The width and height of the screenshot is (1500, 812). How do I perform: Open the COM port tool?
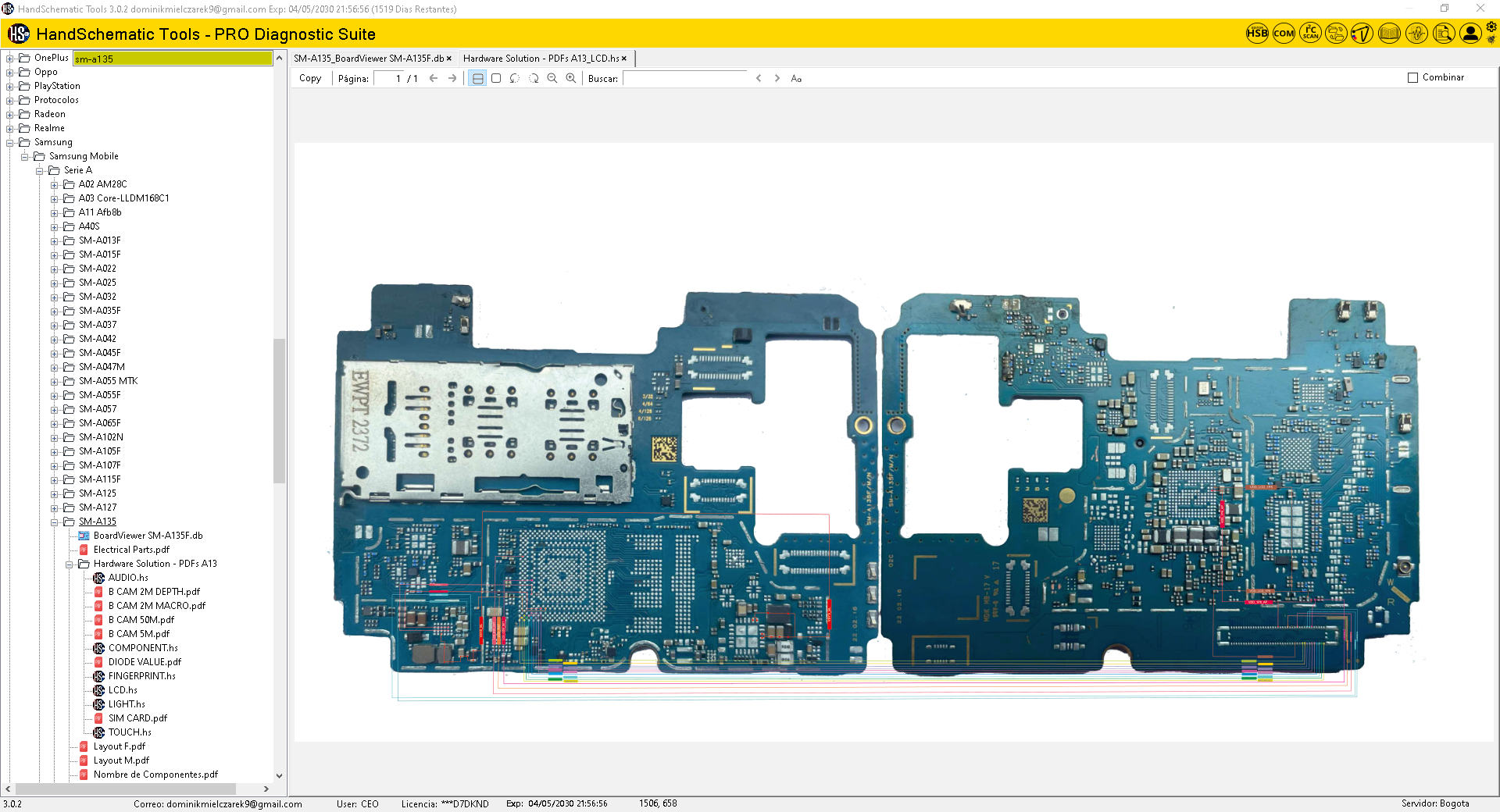(x=1284, y=34)
